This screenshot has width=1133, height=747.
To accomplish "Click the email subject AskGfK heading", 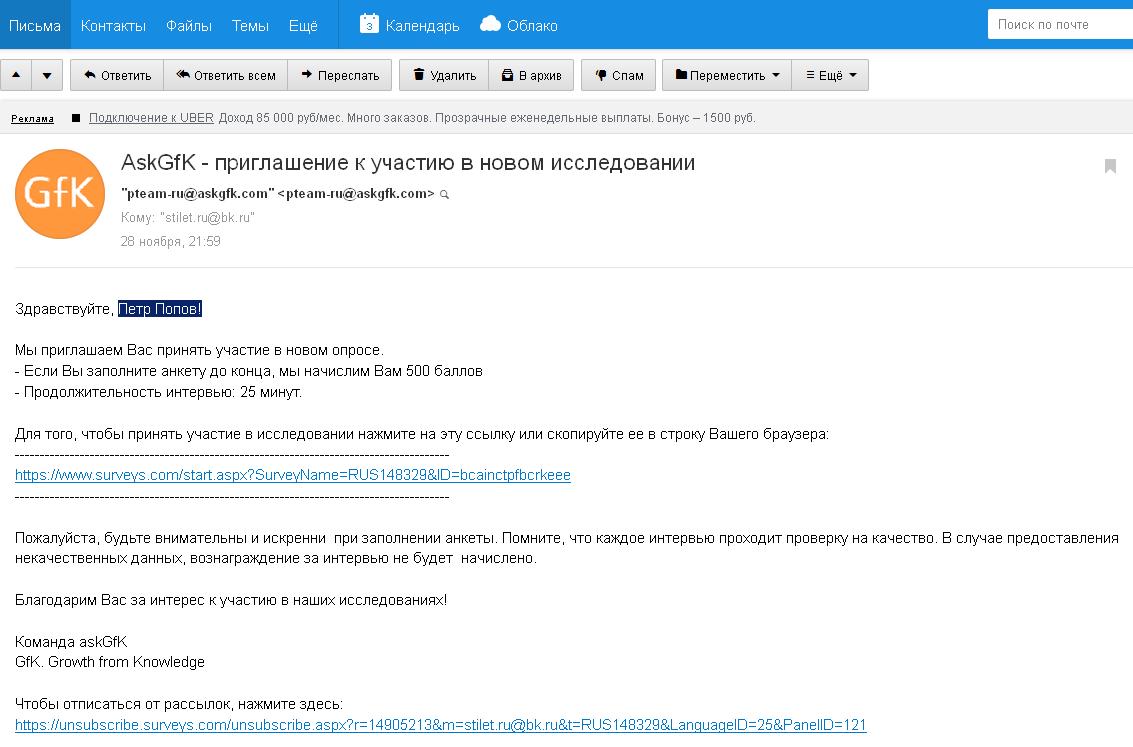I will (x=408, y=163).
